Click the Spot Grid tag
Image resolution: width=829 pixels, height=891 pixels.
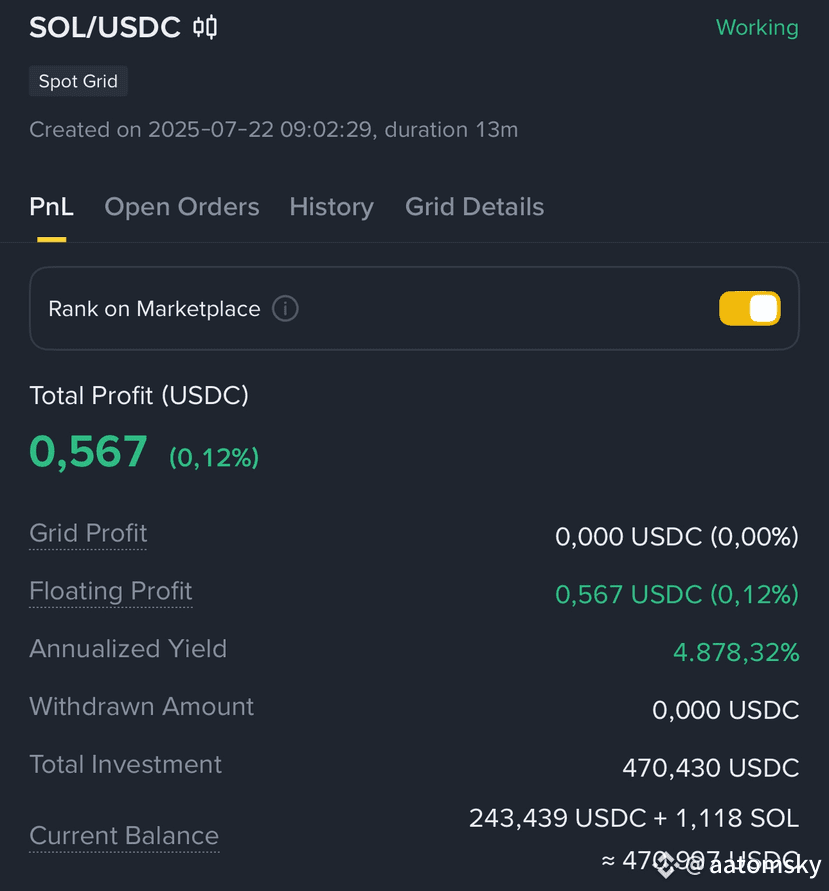(x=78, y=81)
